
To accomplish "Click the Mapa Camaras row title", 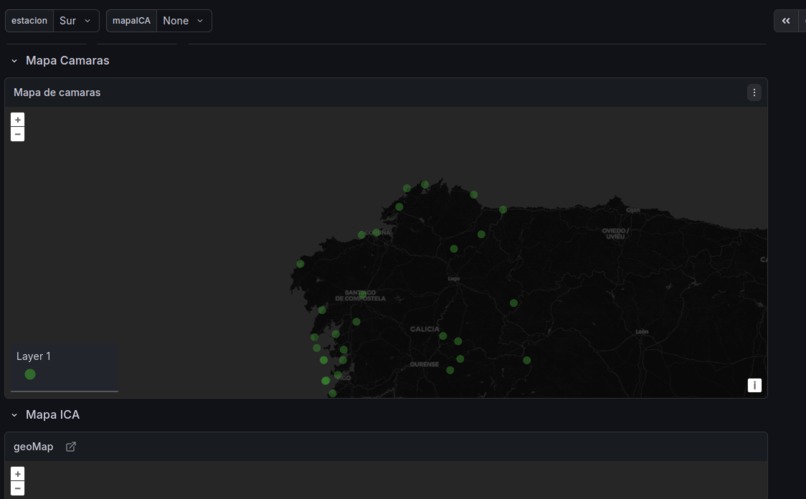I will (x=67, y=61).
